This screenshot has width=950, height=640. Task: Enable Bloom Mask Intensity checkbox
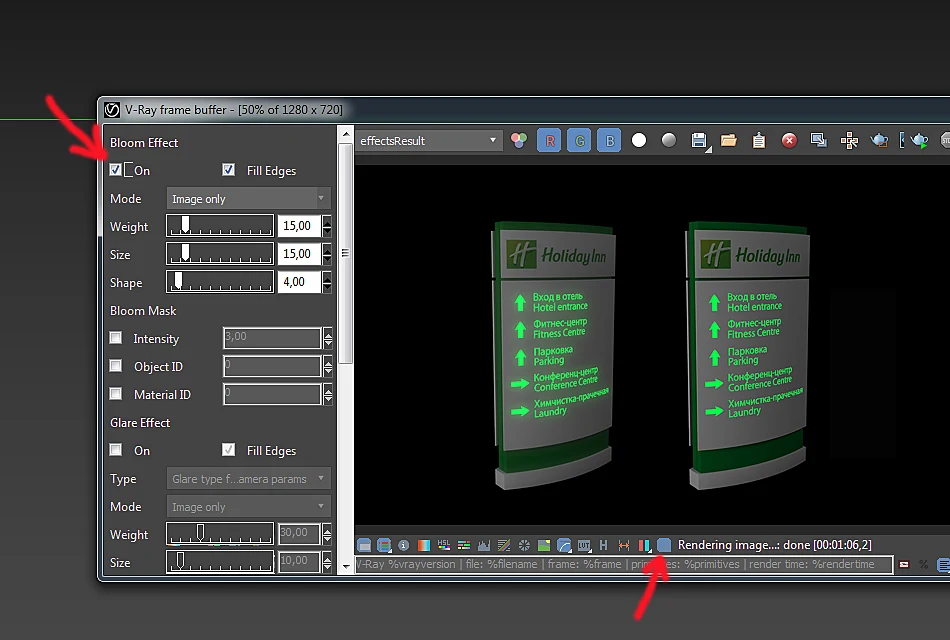pyautogui.click(x=116, y=338)
